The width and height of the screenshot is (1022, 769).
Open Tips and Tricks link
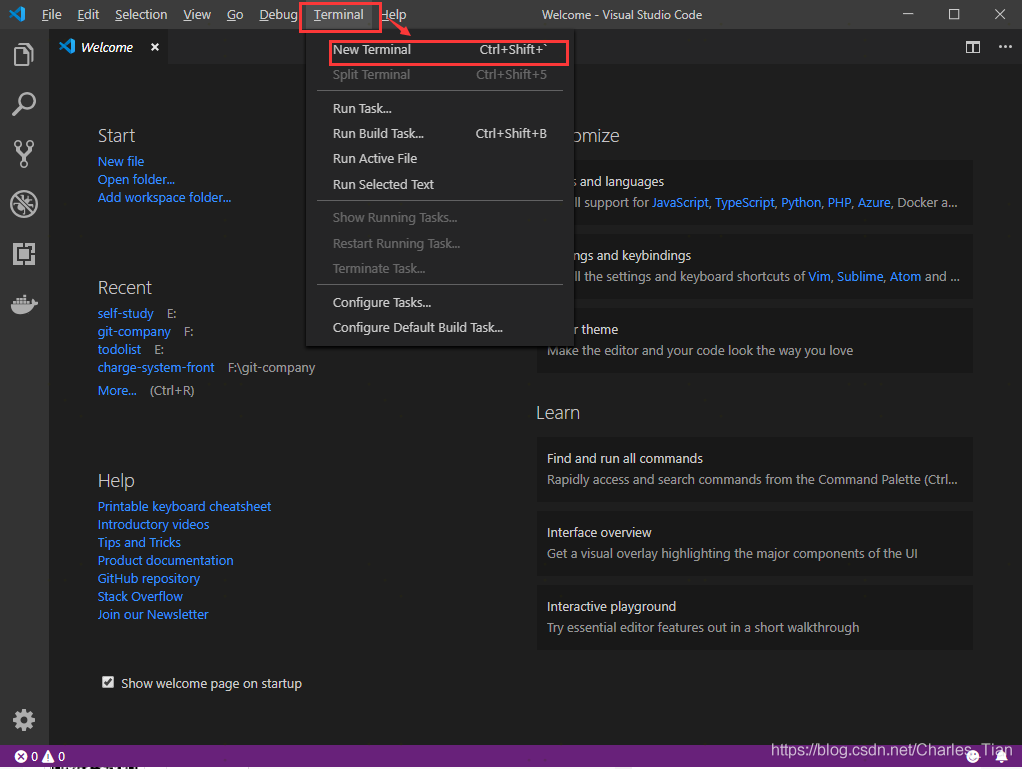139,542
